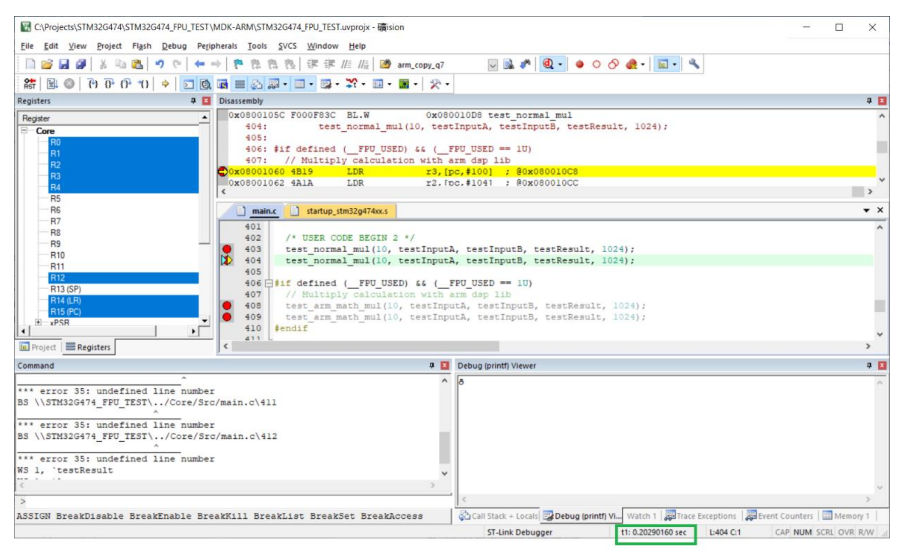Toggle the Registers Window button
The height and width of the screenshot is (553, 899).
coord(240,84)
